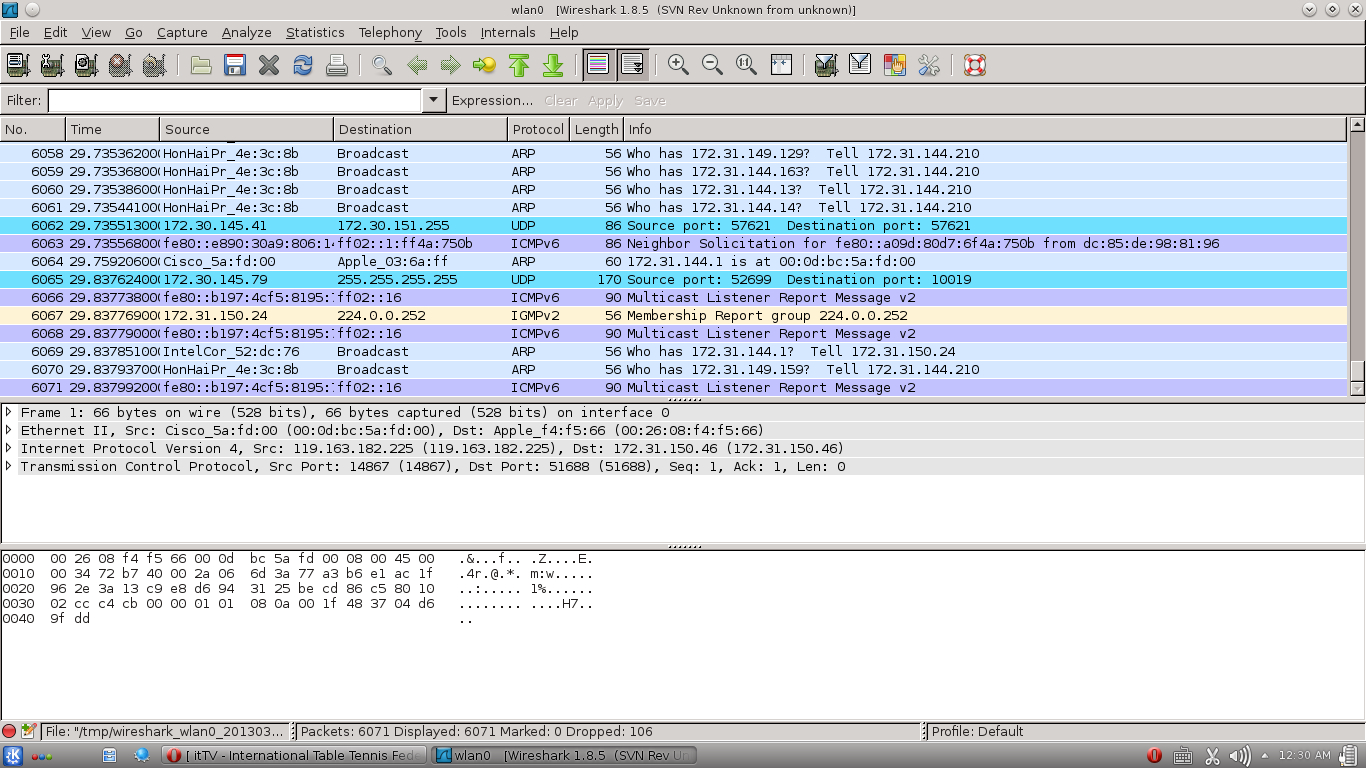Jump to the first packet arrow icon
Screen dimensions: 1366x768
(x=519, y=65)
